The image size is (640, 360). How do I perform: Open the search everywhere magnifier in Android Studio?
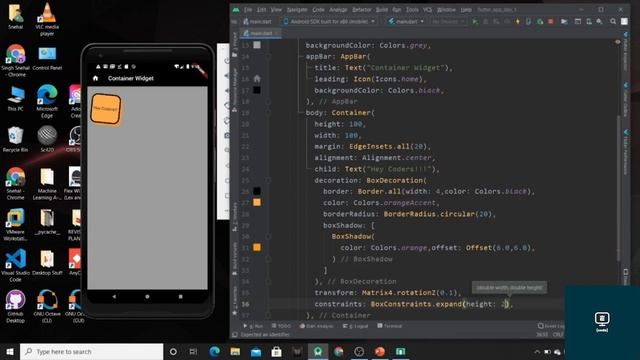pos(613,21)
